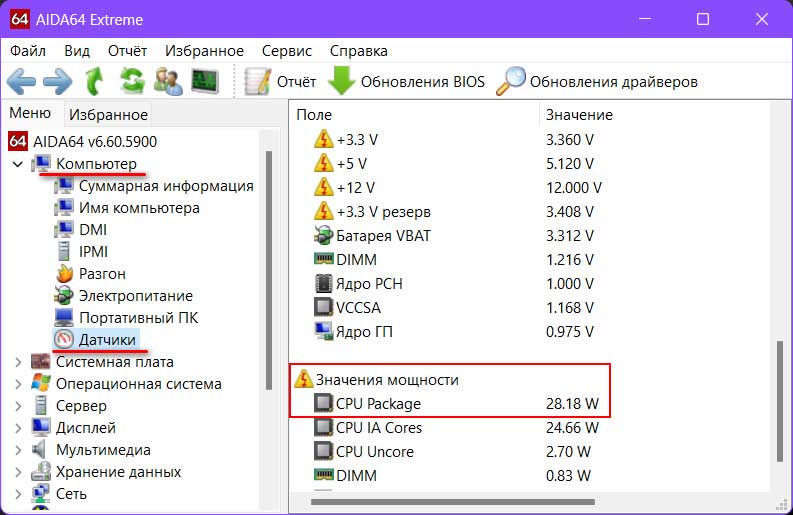The height and width of the screenshot is (515, 793).
Task: Expand the Операционная система node
Action: (x=18, y=384)
